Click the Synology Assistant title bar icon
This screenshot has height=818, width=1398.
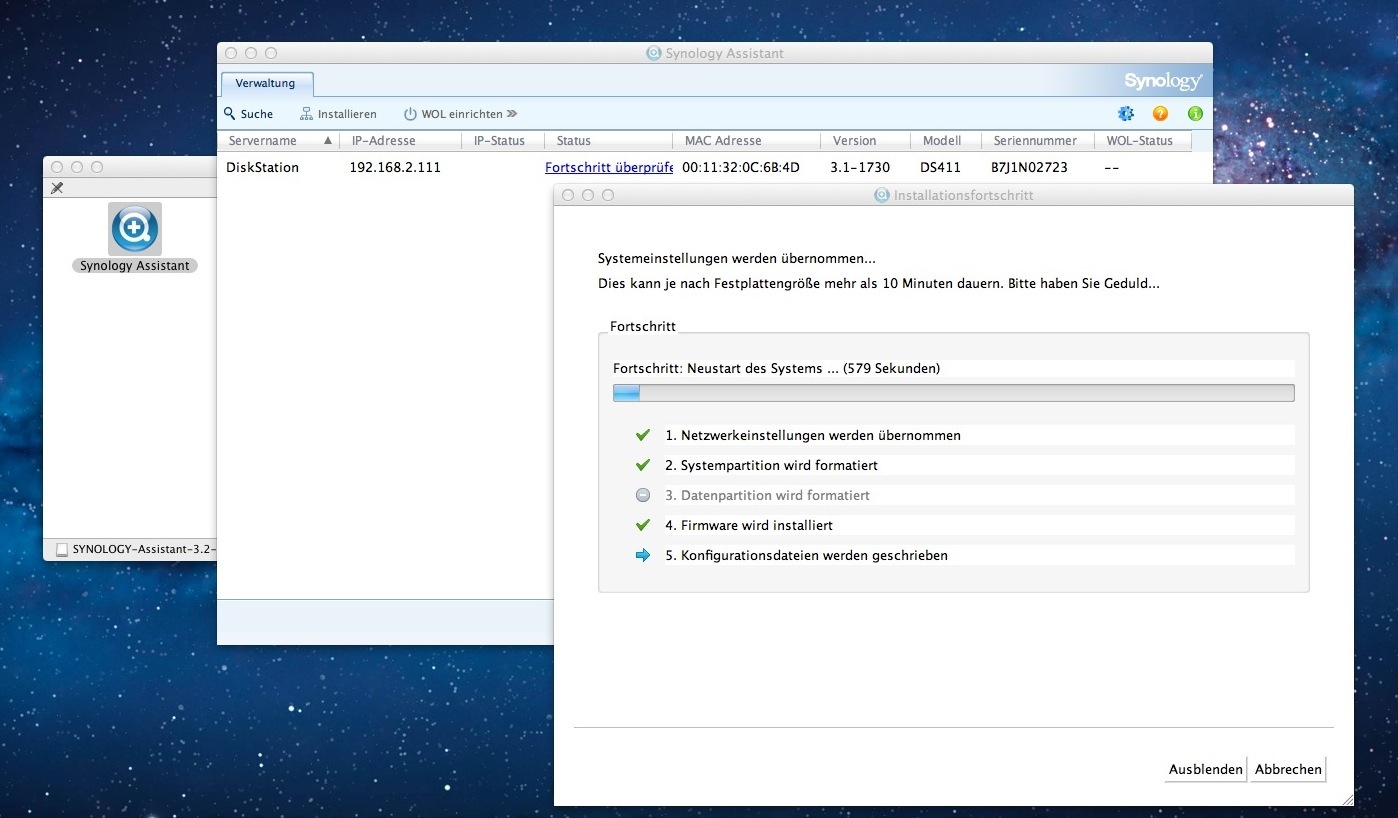(x=654, y=53)
